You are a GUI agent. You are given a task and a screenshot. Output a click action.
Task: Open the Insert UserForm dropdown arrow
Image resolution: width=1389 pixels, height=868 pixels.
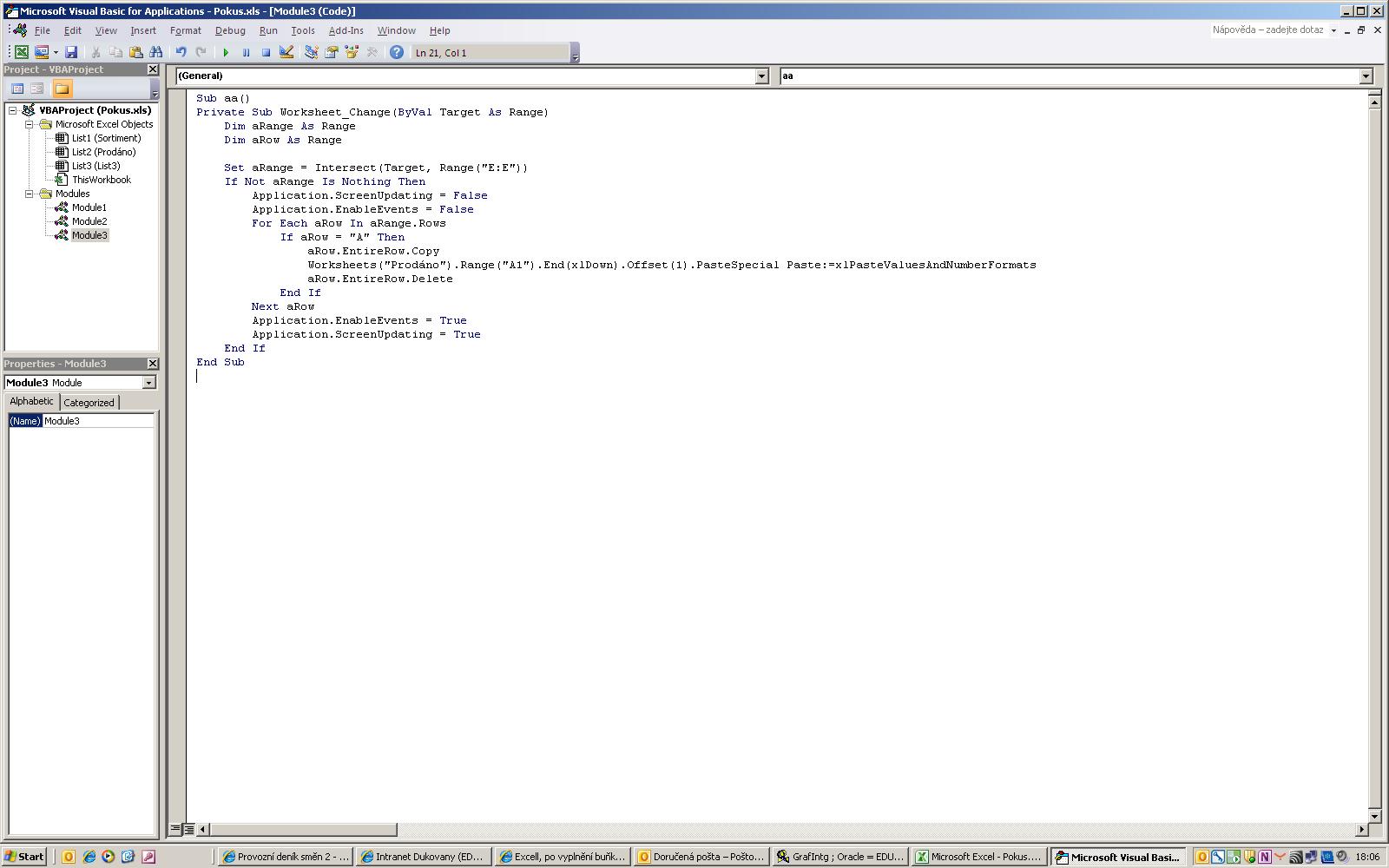coord(56,52)
